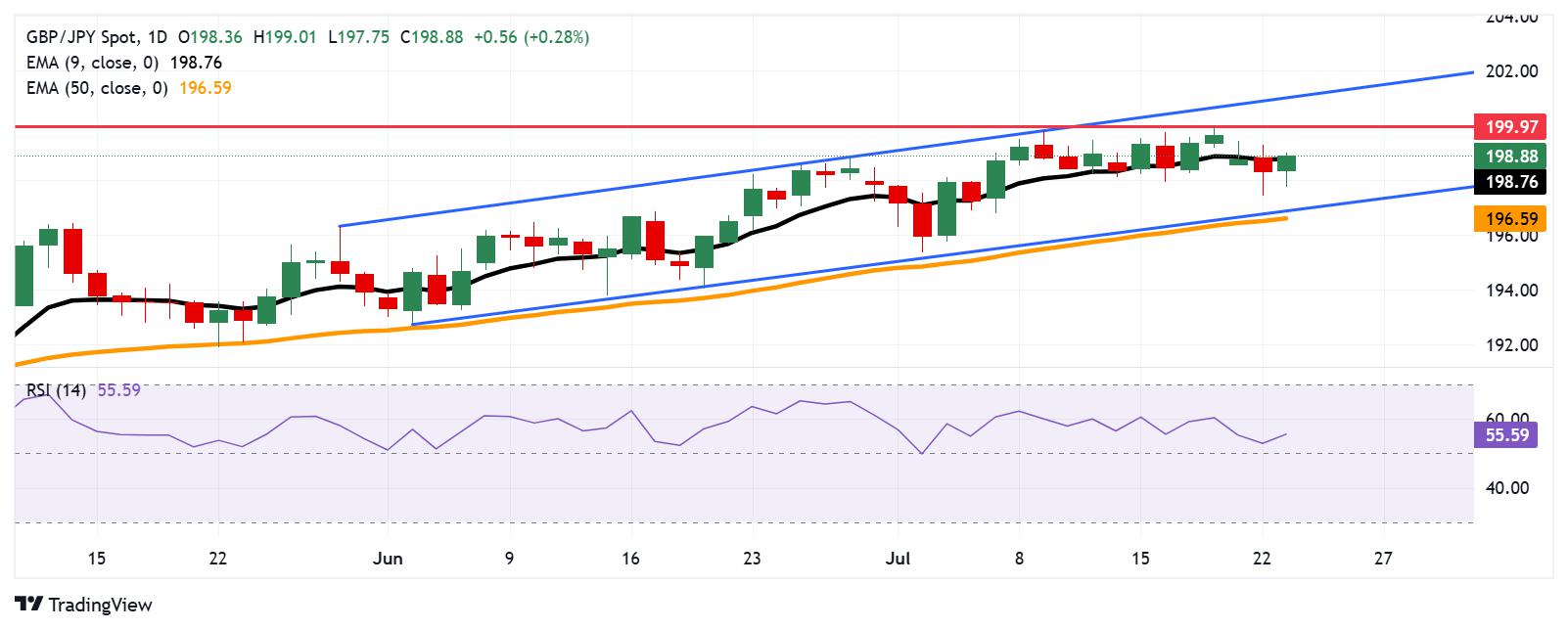Click the H199.01 high value in header
1568x630 pixels.
286,37
